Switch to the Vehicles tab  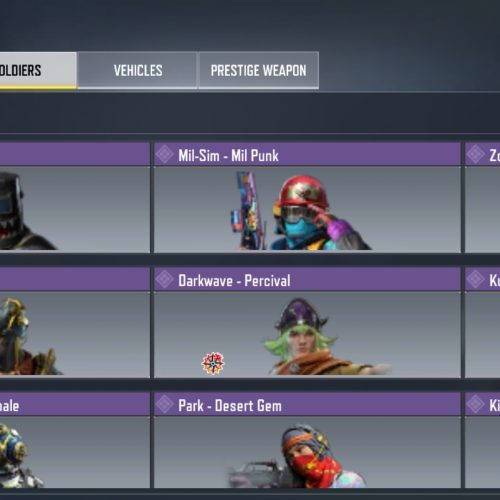137,70
